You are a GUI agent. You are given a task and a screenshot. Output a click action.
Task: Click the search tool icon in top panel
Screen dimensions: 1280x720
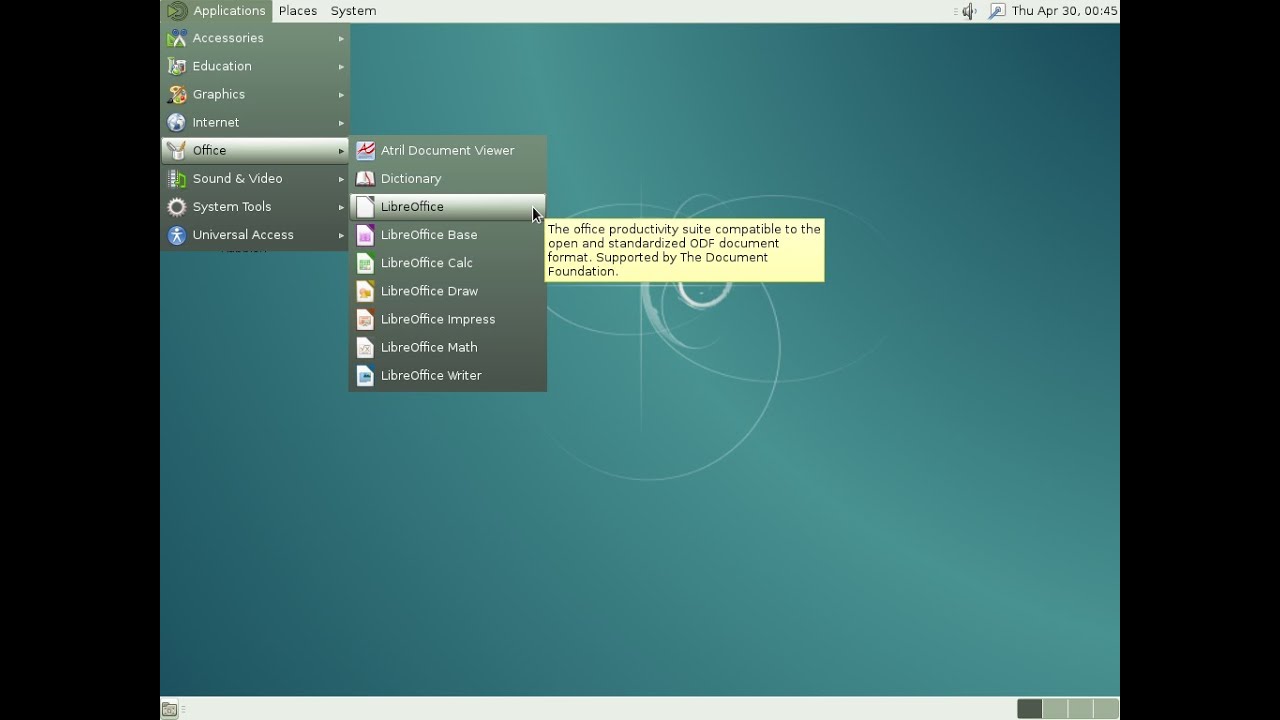(x=996, y=11)
